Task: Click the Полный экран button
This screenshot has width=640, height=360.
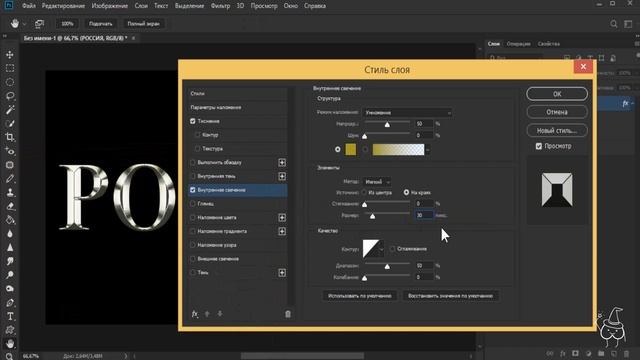Action: (x=143, y=24)
